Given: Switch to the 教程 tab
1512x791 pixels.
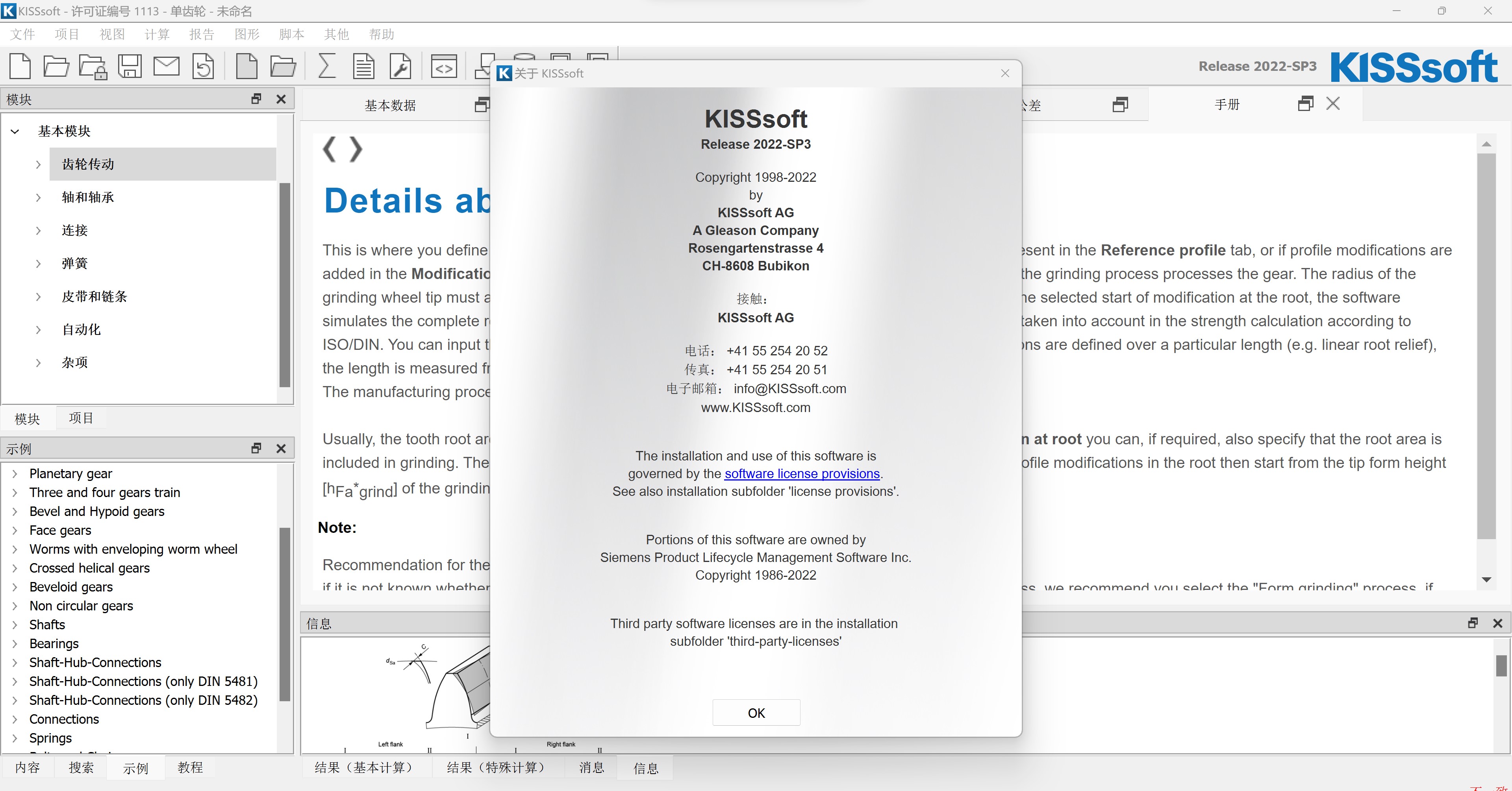Looking at the screenshot, I should 190,767.
